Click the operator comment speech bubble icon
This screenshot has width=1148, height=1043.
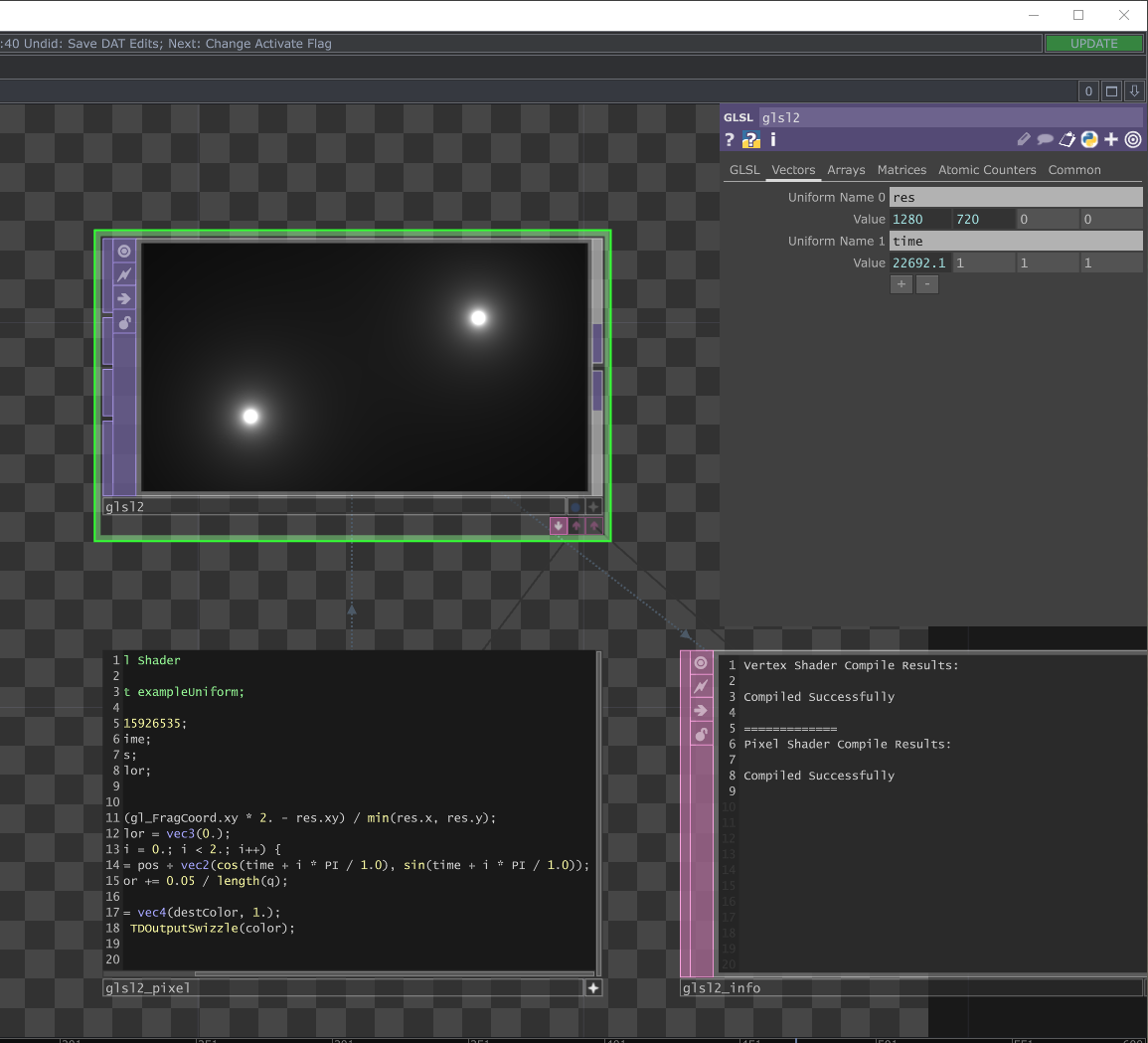pos(1046,140)
